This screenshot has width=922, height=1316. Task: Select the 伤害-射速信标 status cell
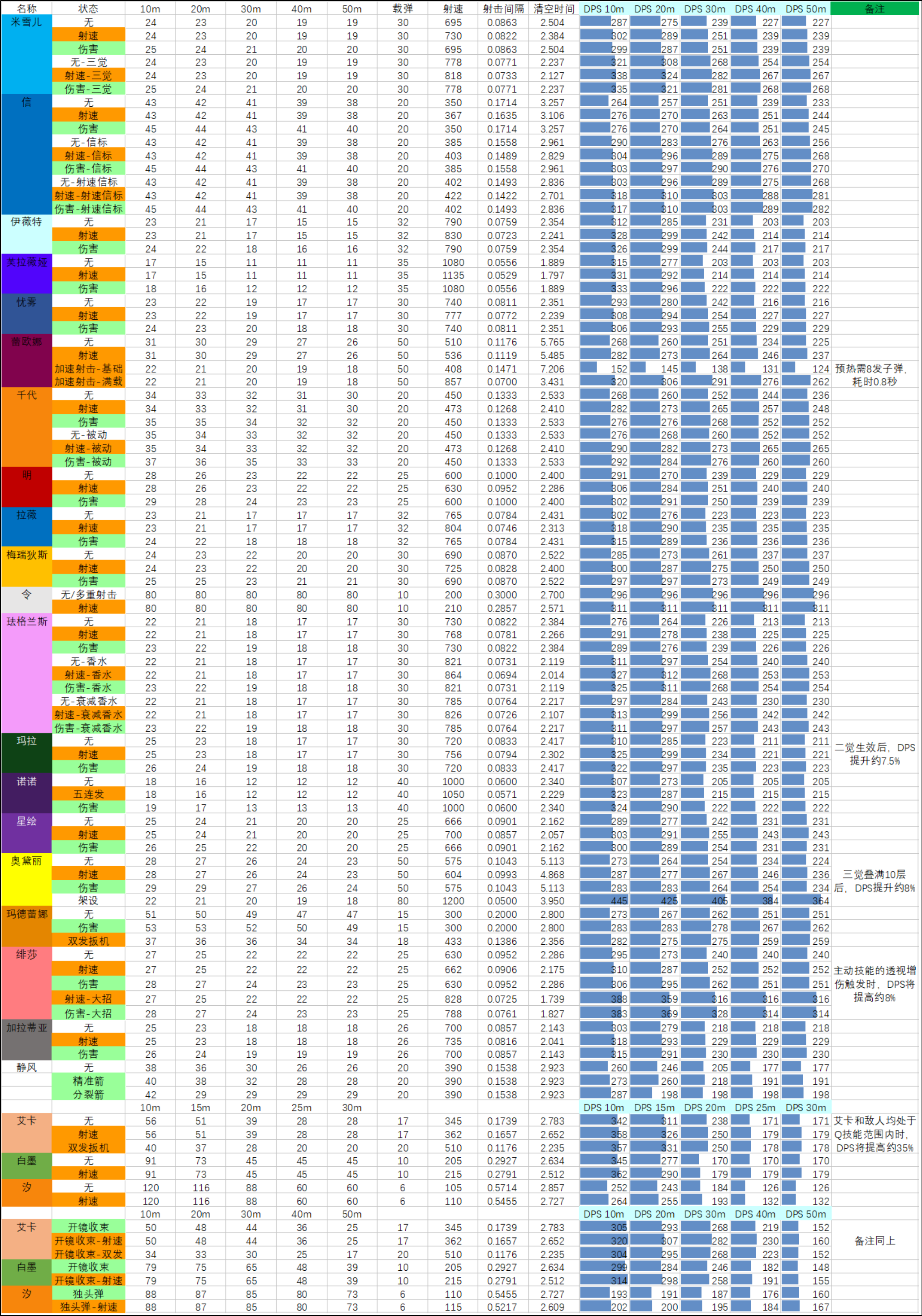(88, 209)
